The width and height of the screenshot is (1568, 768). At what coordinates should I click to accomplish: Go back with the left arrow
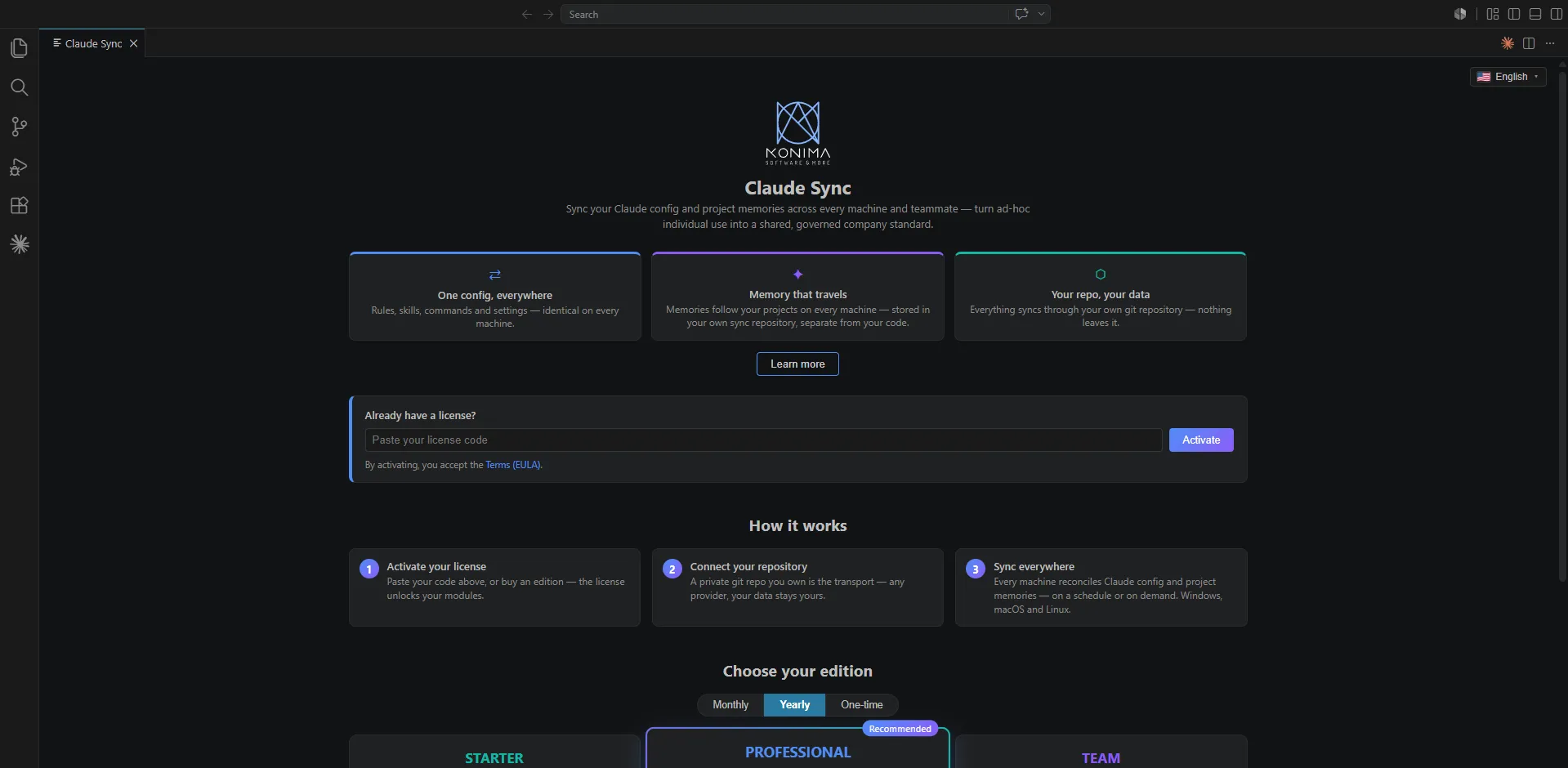[x=527, y=14]
